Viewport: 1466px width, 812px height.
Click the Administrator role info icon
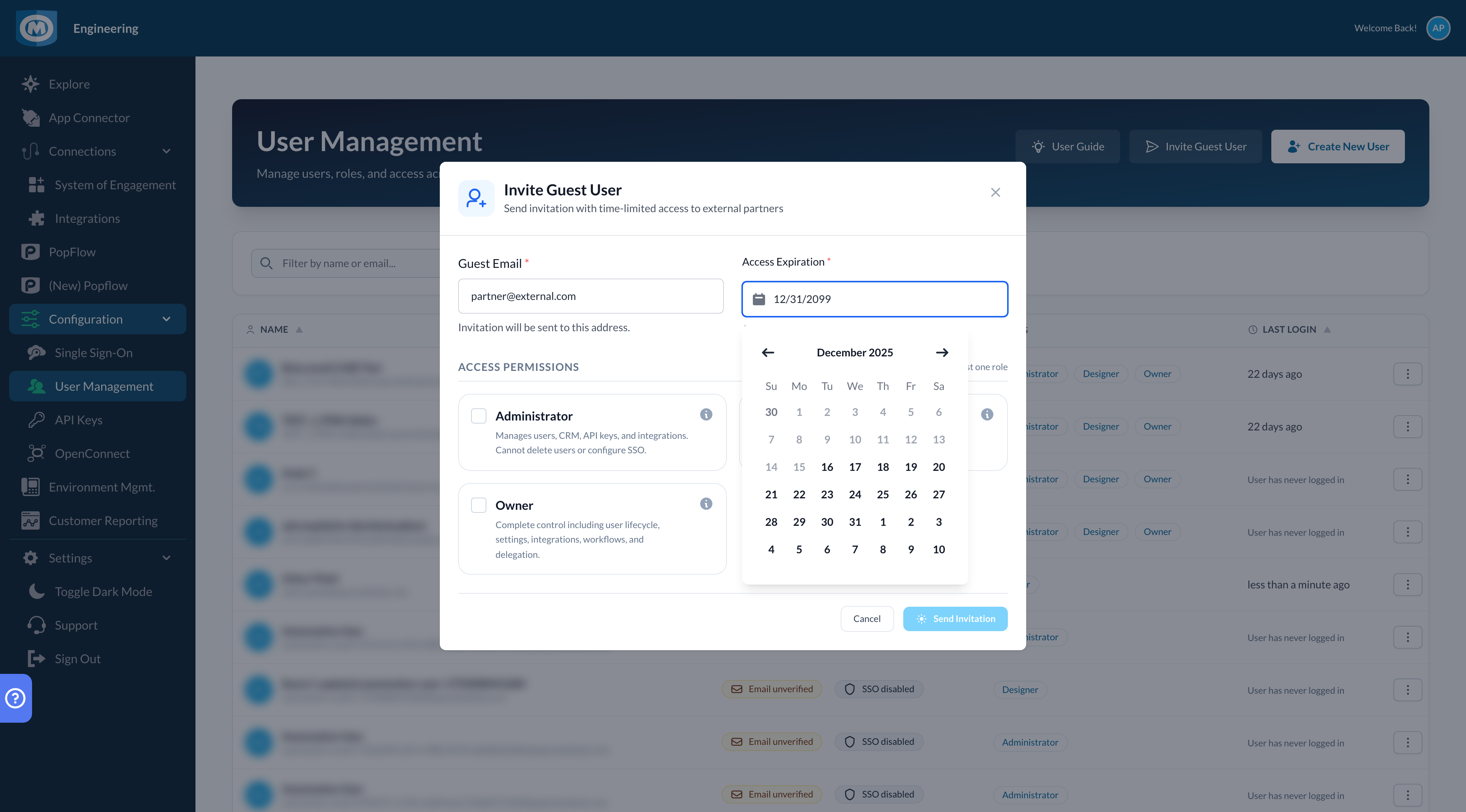coord(706,414)
